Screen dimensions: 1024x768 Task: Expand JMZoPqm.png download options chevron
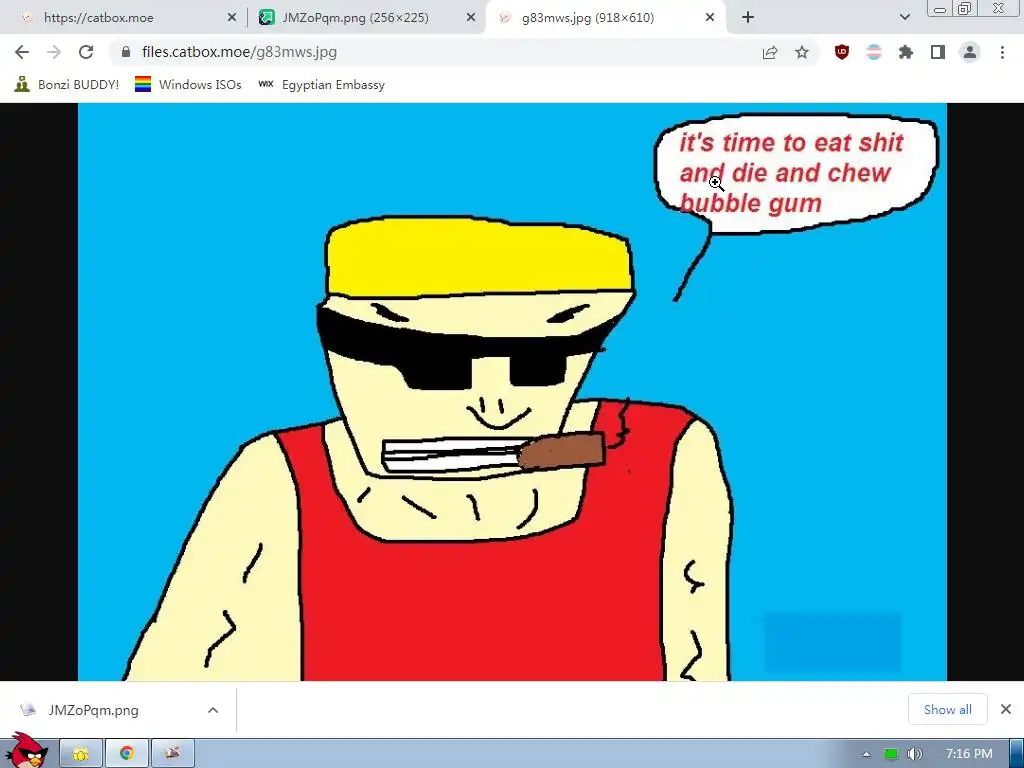pyautogui.click(x=213, y=710)
